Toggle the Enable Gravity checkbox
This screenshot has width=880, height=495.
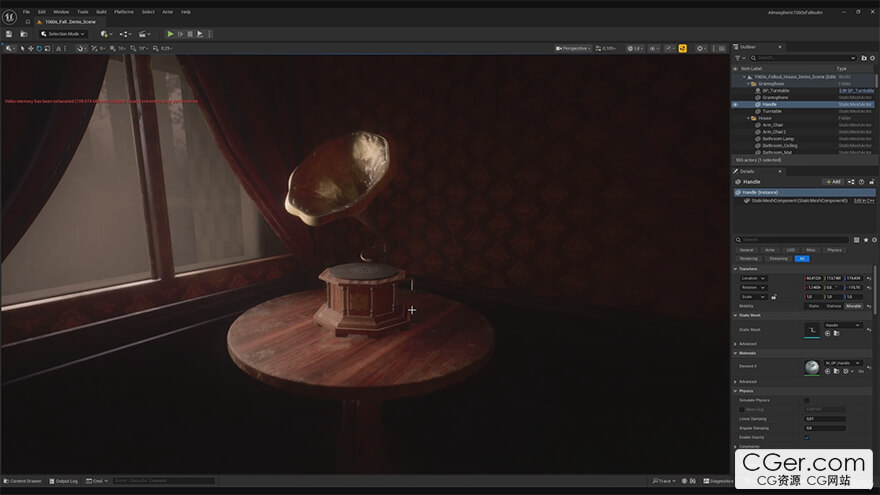point(807,437)
